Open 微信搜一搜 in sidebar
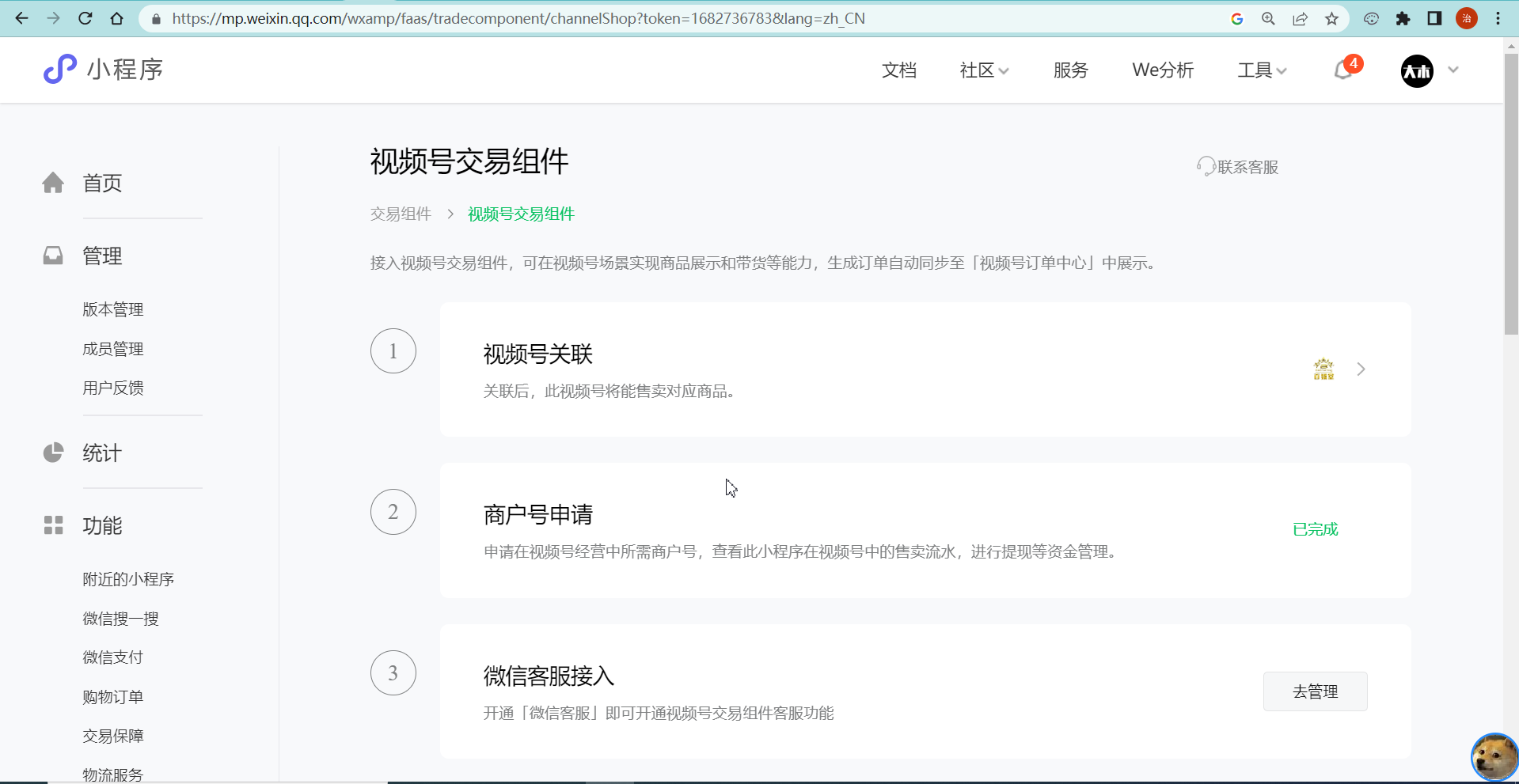The width and height of the screenshot is (1519, 784). coord(120,619)
